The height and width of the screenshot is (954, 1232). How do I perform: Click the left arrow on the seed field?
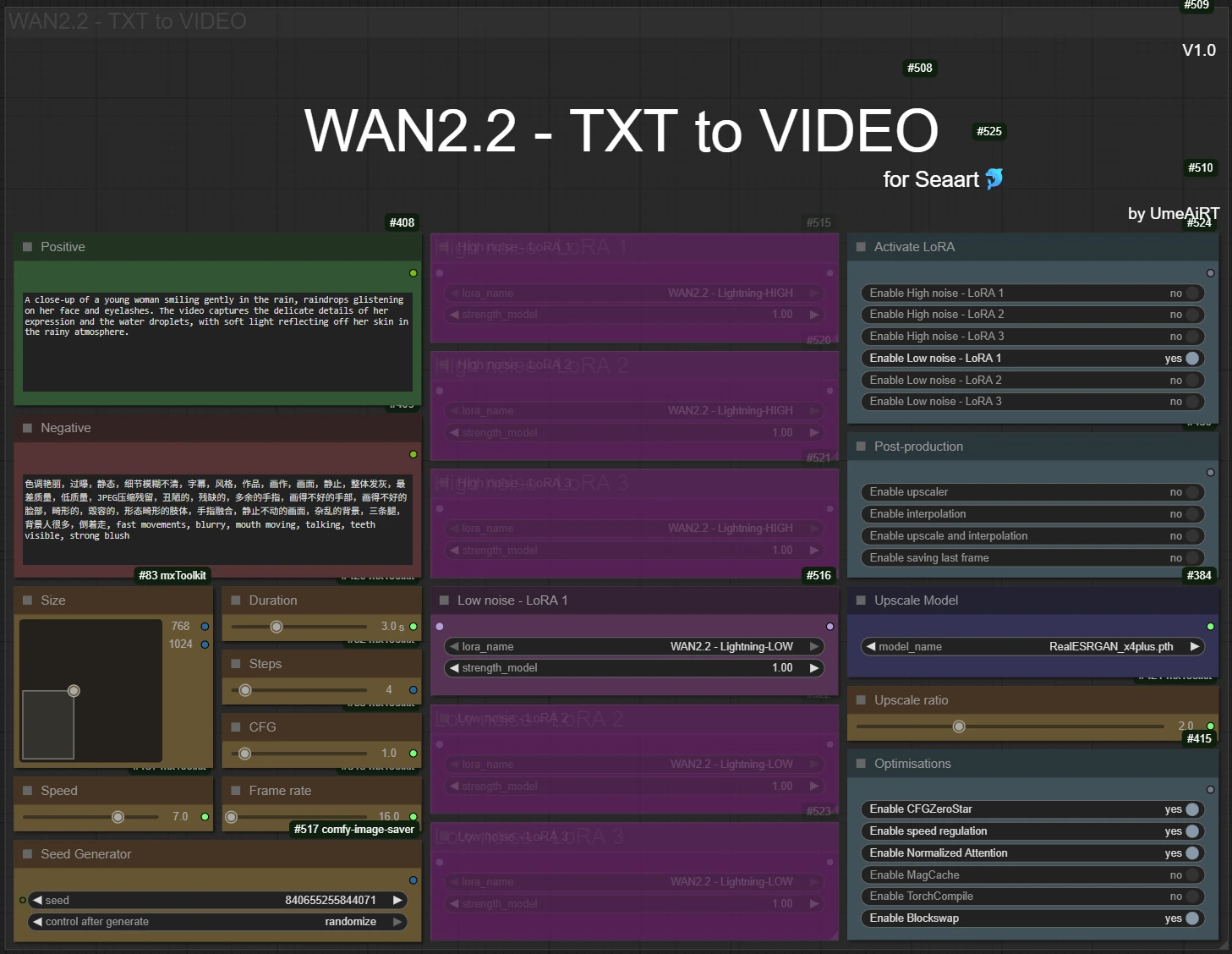36,900
